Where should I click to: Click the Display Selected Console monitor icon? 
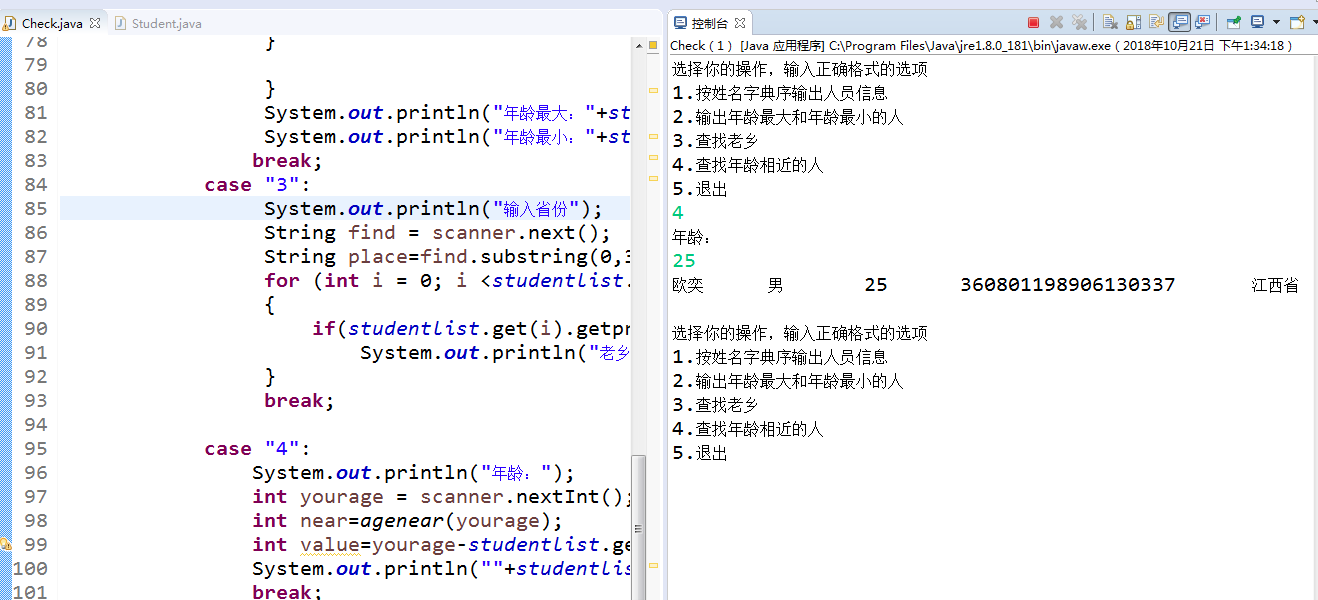click(1257, 22)
